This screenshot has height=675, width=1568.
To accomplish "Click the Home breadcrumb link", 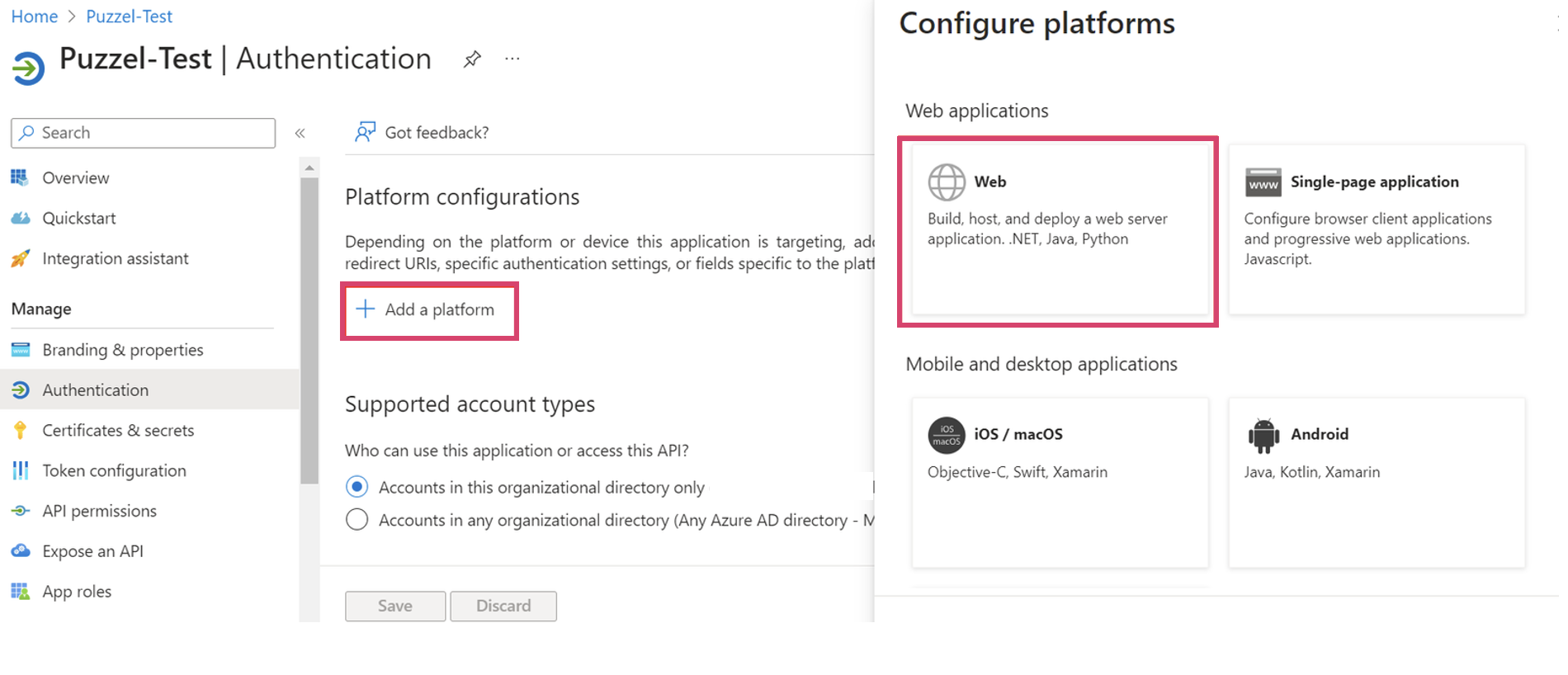I will (34, 17).
